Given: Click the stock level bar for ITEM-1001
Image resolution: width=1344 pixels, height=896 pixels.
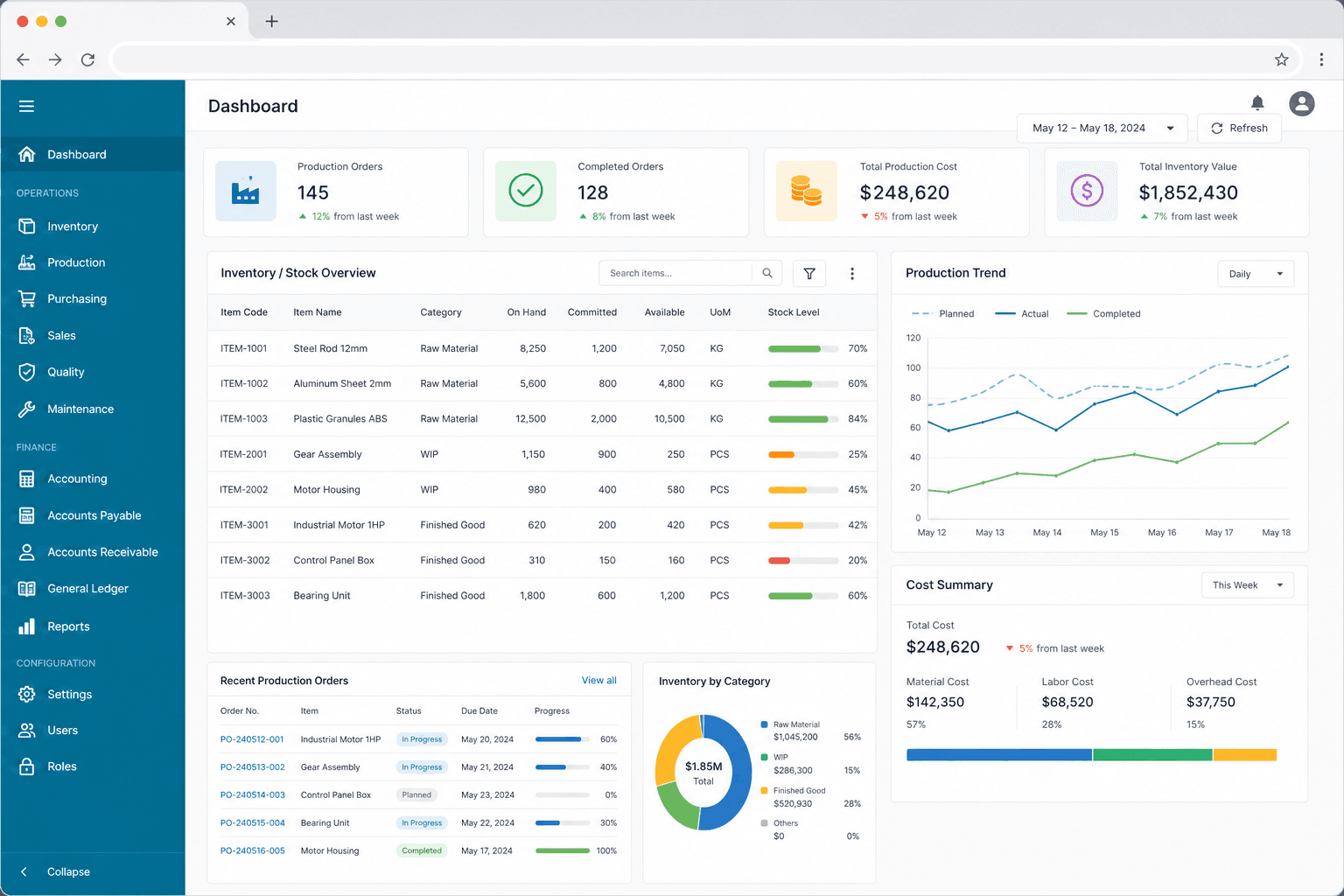Looking at the screenshot, I should click(x=803, y=349).
